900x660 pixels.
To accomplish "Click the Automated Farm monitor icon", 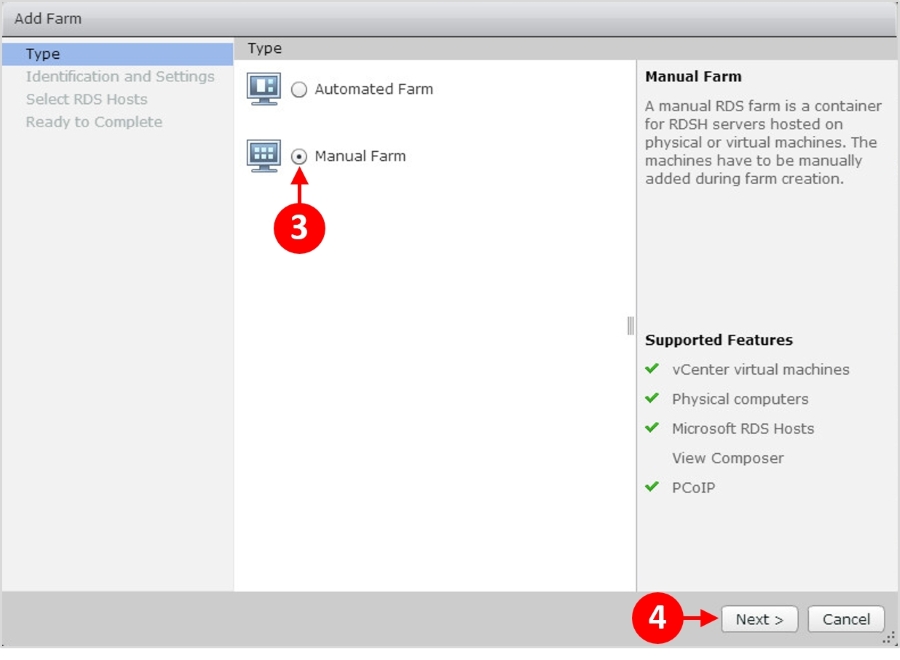I will click(x=263, y=89).
